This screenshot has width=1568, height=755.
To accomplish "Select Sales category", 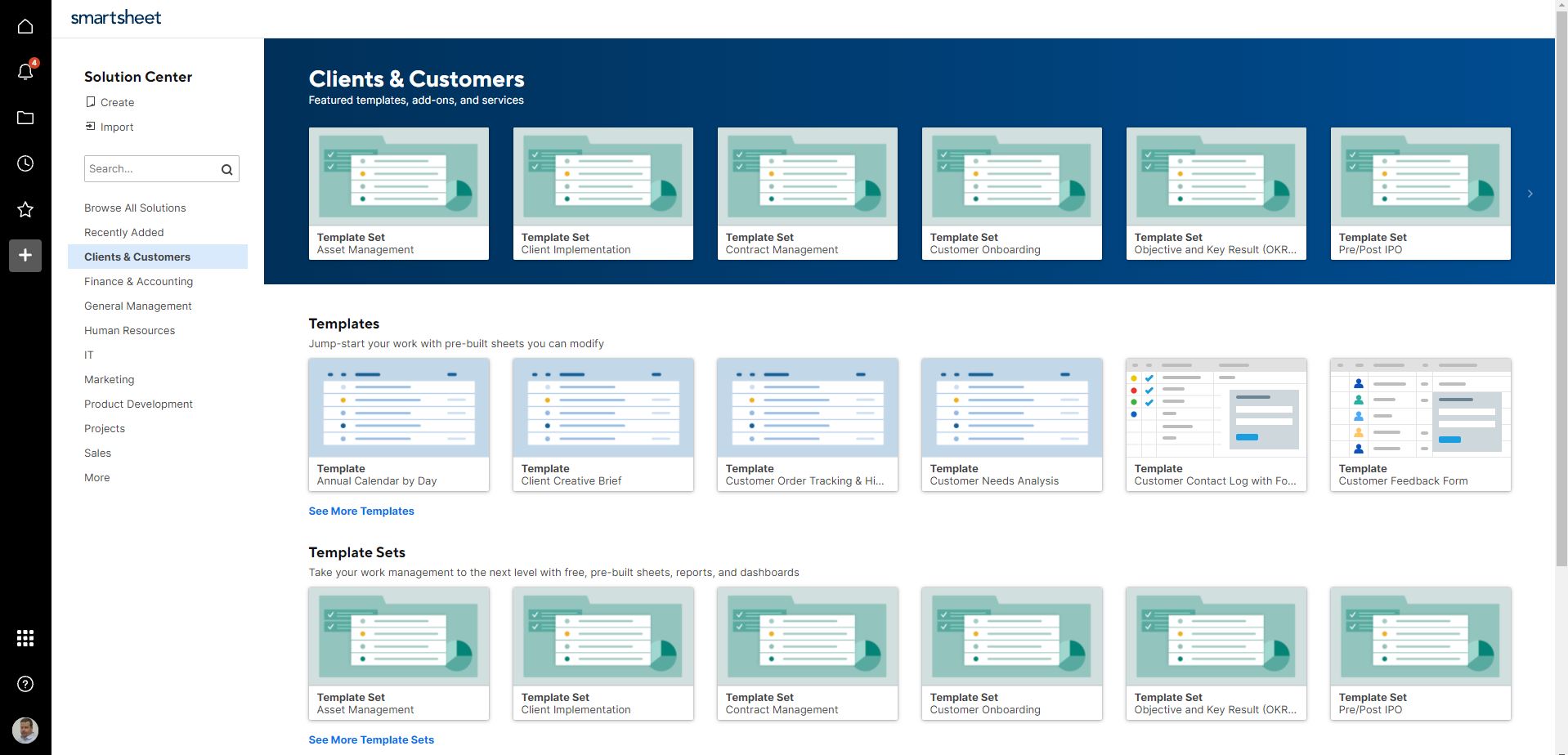I will (98, 453).
